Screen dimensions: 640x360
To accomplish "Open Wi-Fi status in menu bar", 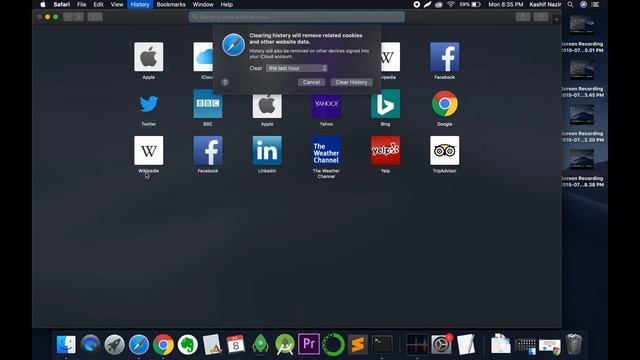I will [451, 4].
